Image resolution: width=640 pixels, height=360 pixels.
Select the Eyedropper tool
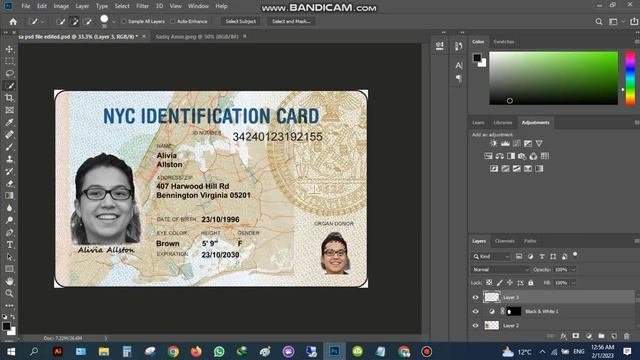click(9, 122)
